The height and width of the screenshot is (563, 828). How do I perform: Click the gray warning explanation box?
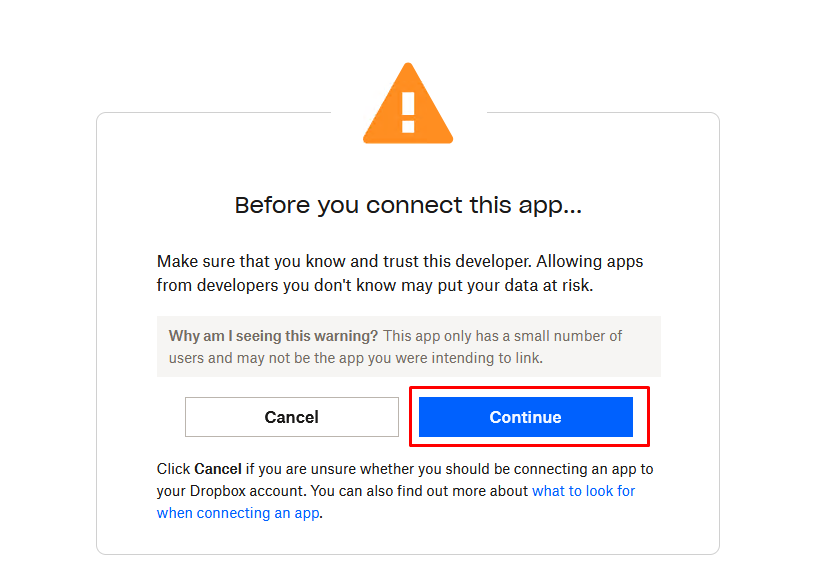pos(408,346)
